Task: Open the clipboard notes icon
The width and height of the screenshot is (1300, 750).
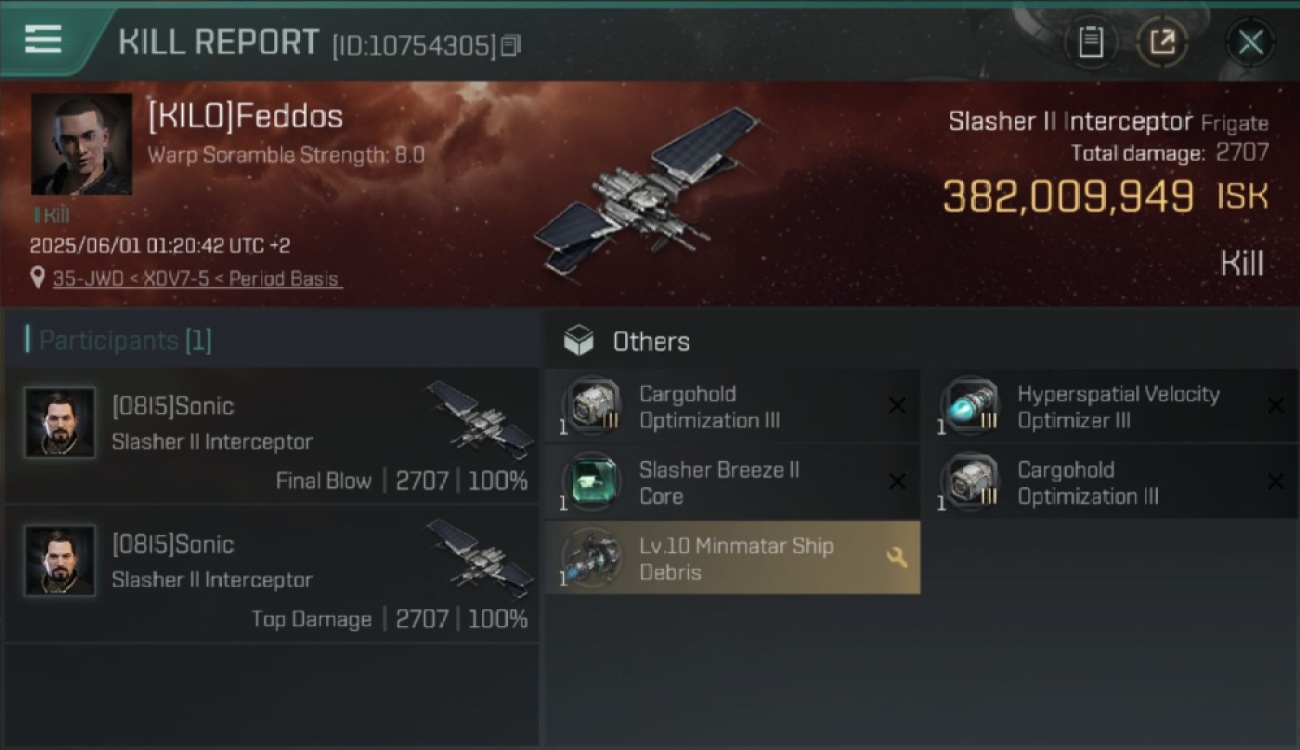Action: [1090, 42]
